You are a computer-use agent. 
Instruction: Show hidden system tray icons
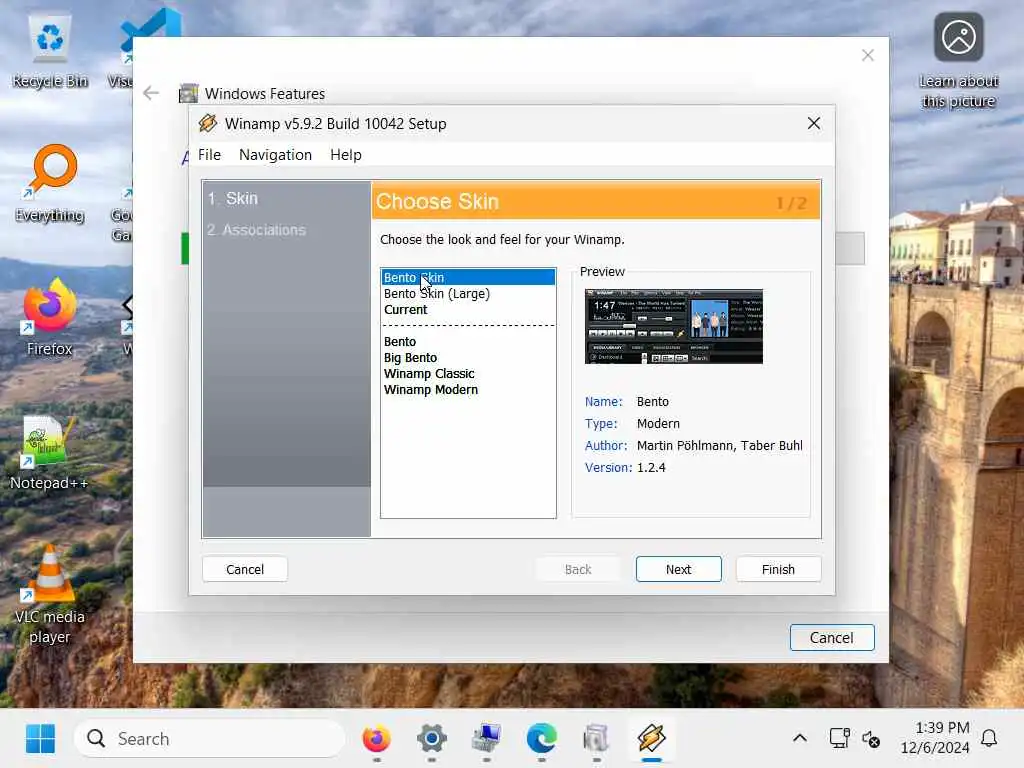point(799,739)
